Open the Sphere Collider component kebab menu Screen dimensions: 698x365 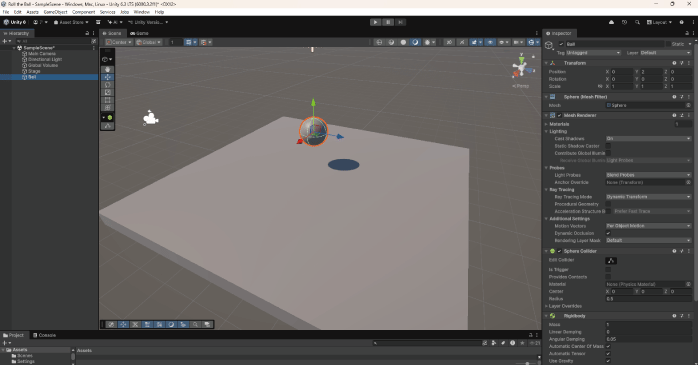pos(689,251)
